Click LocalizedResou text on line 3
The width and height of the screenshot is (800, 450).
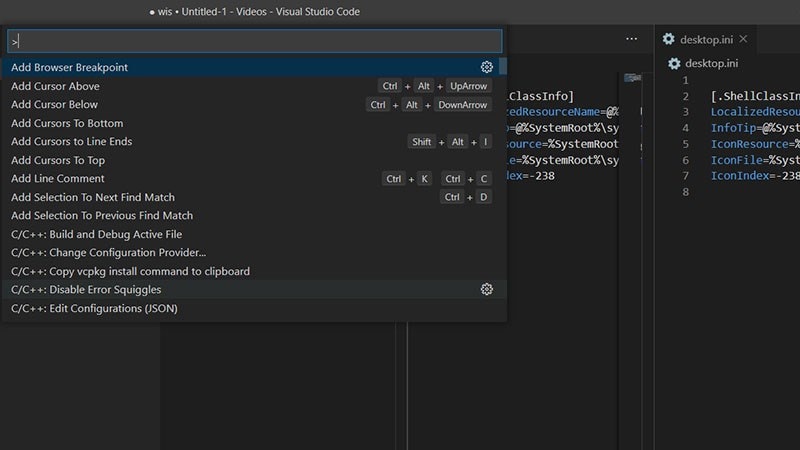click(x=755, y=112)
